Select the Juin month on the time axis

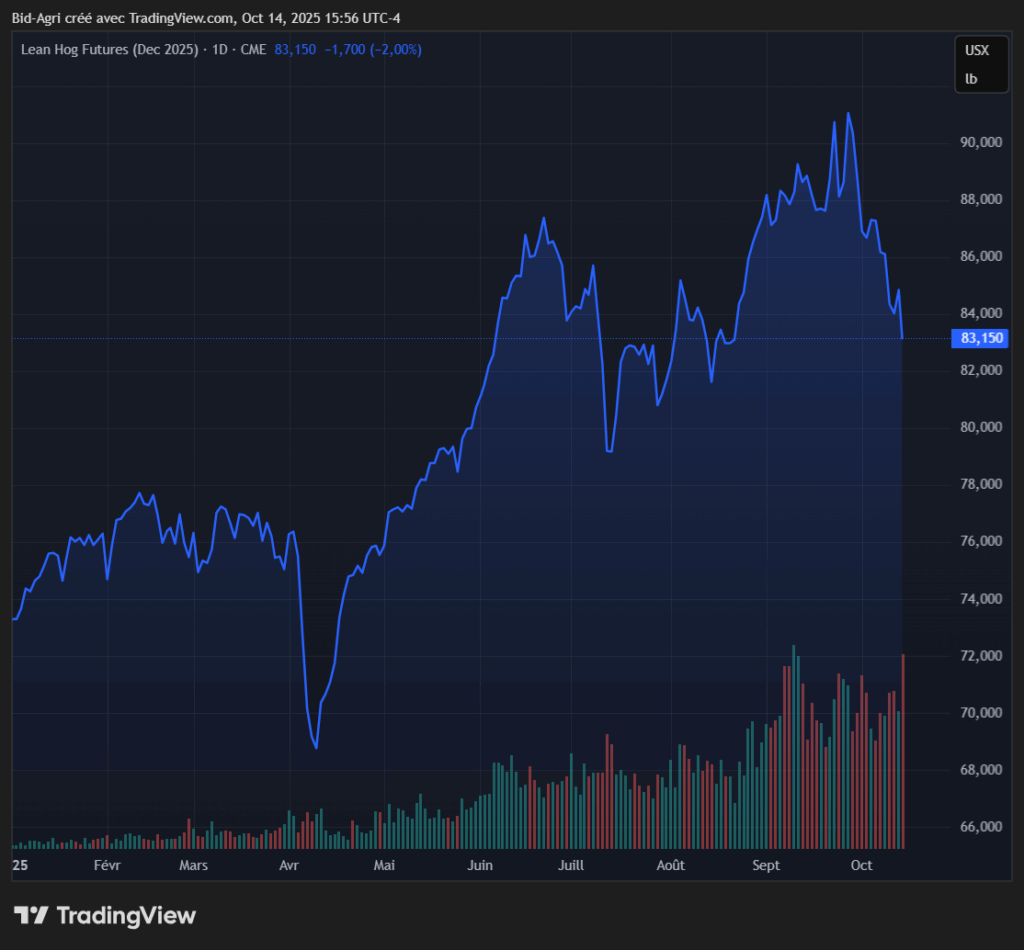pos(480,865)
